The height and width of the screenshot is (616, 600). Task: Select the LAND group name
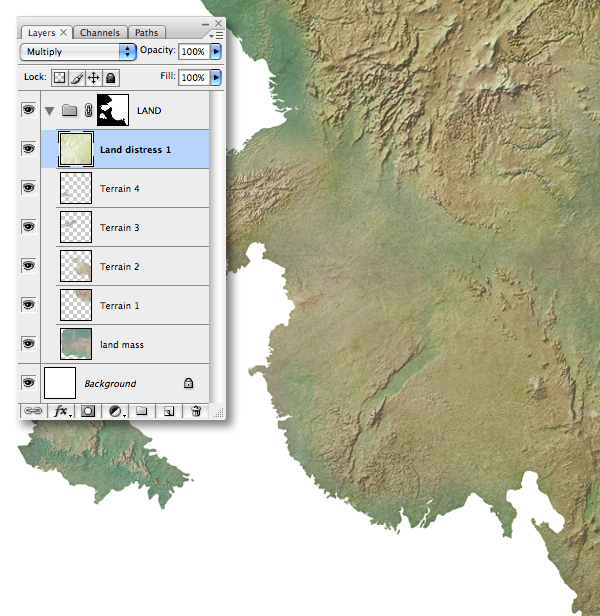pyautogui.click(x=149, y=111)
